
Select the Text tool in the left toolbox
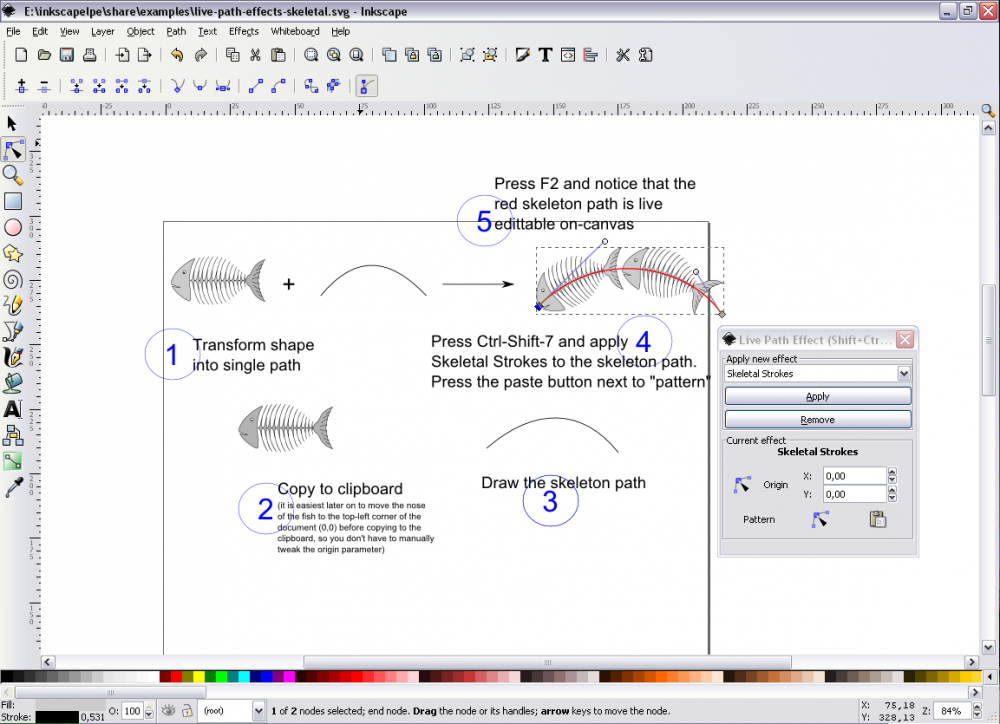pos(13,409)
